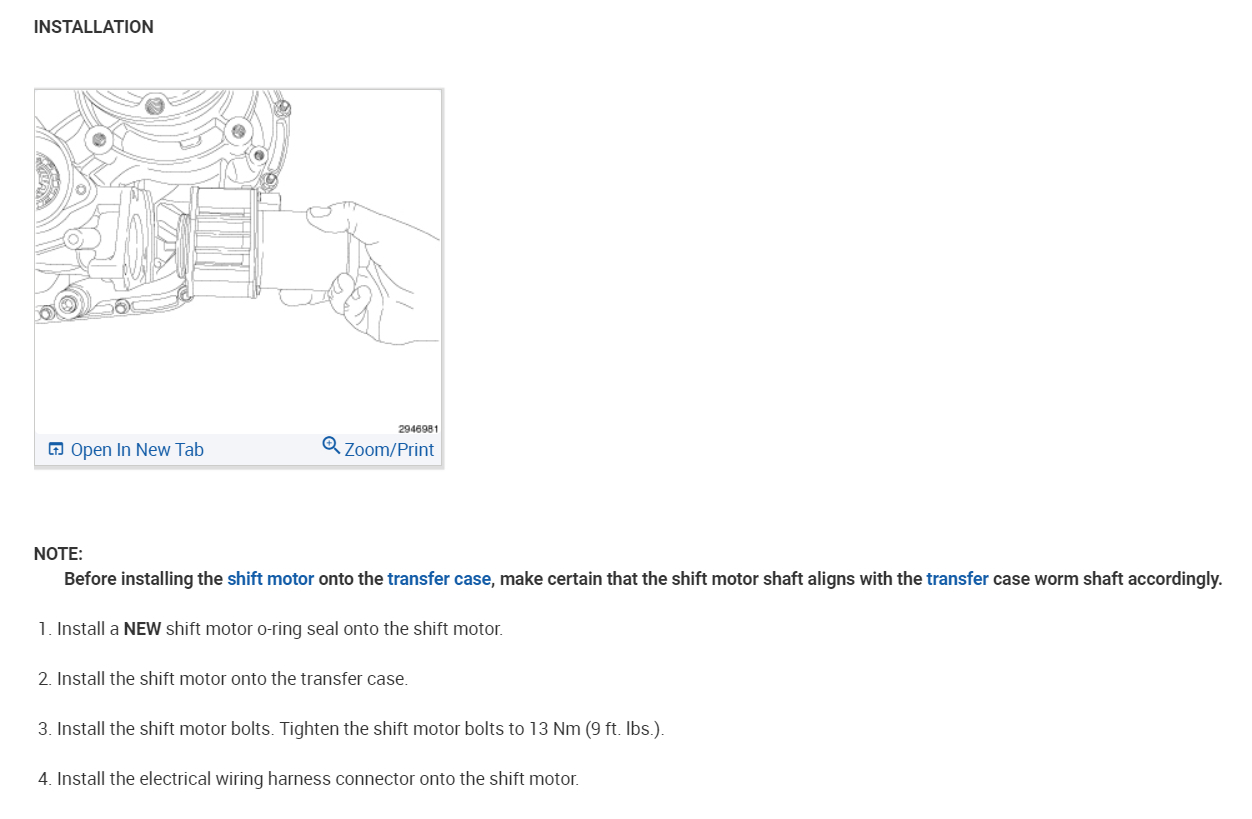Click the Zoom/Print magnifier icon
1252x819 pixels.
331,444
